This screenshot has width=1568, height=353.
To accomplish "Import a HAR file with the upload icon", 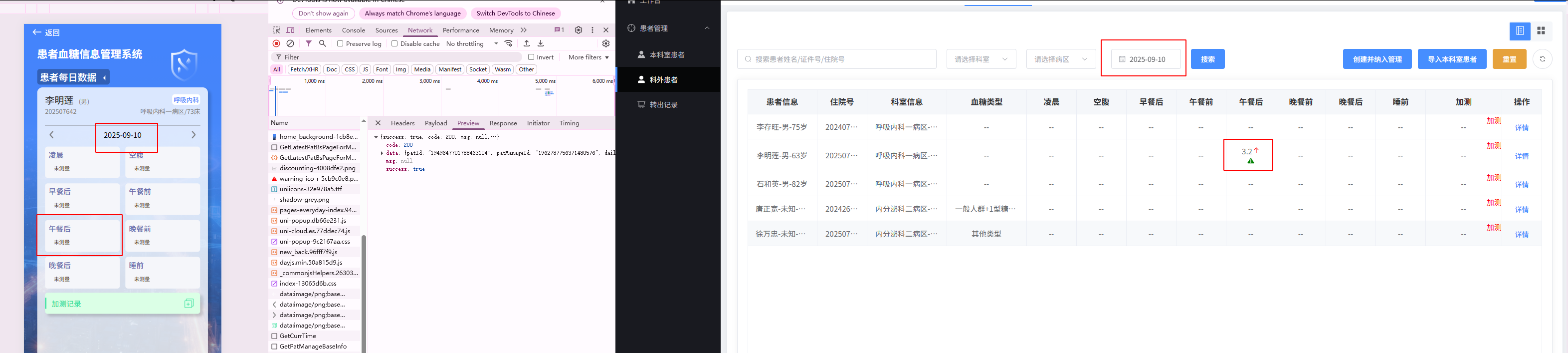I will click(527, 43).
